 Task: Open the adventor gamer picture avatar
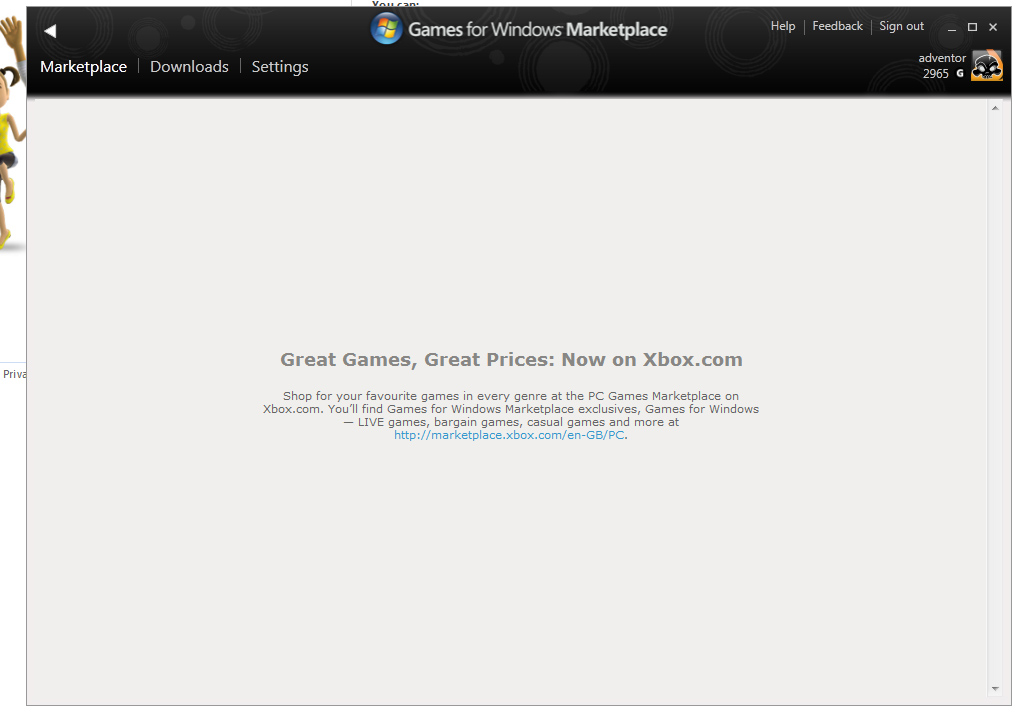[987, 66]
